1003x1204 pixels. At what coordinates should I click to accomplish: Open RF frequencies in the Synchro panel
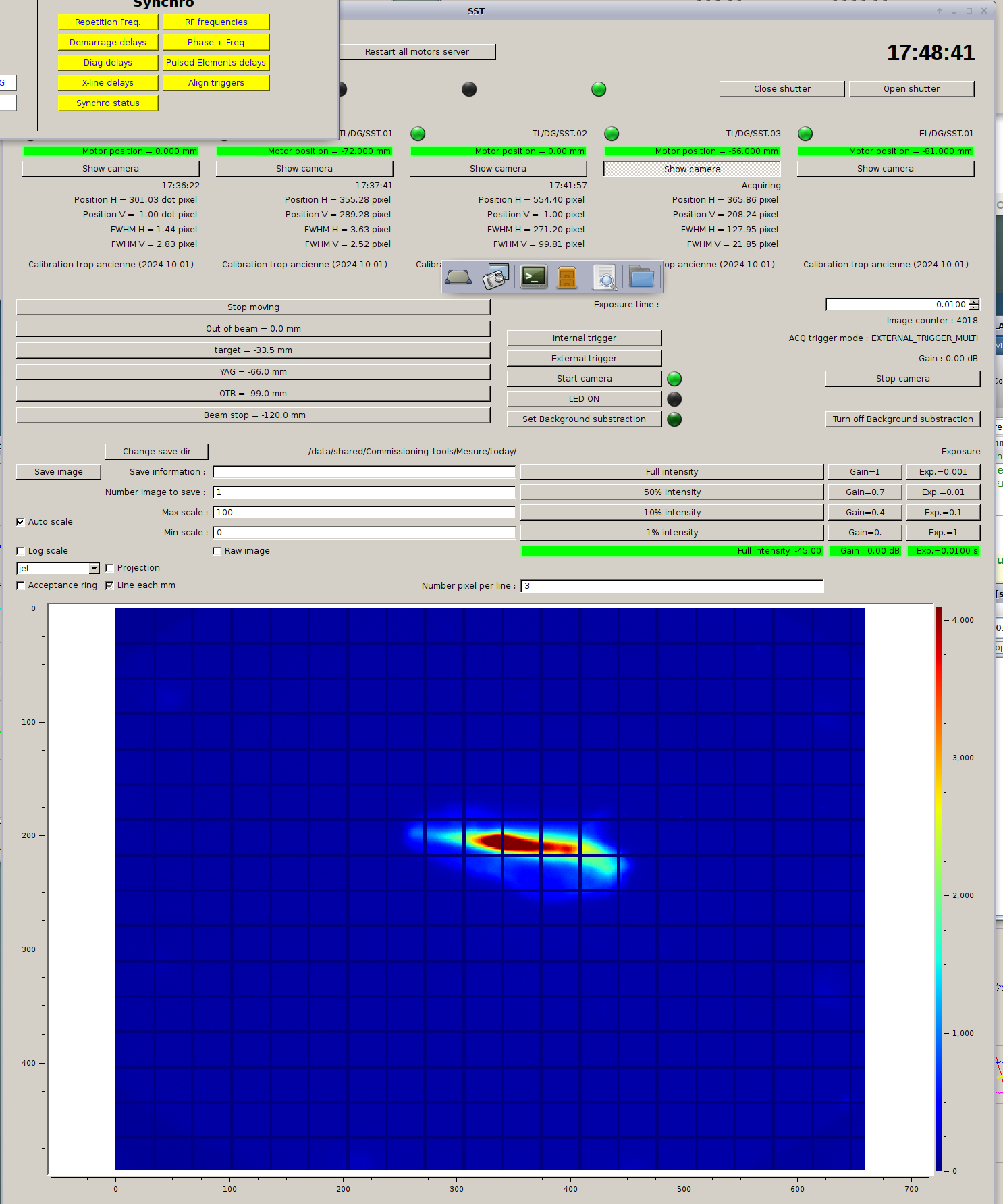click(216, 22)
